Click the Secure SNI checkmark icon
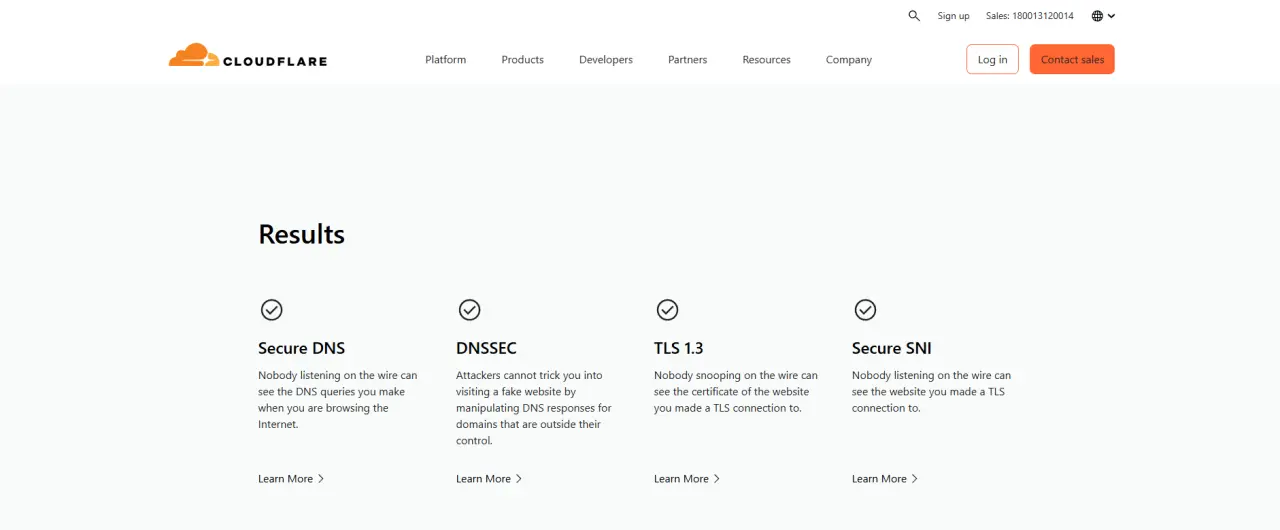 point(865,310)
